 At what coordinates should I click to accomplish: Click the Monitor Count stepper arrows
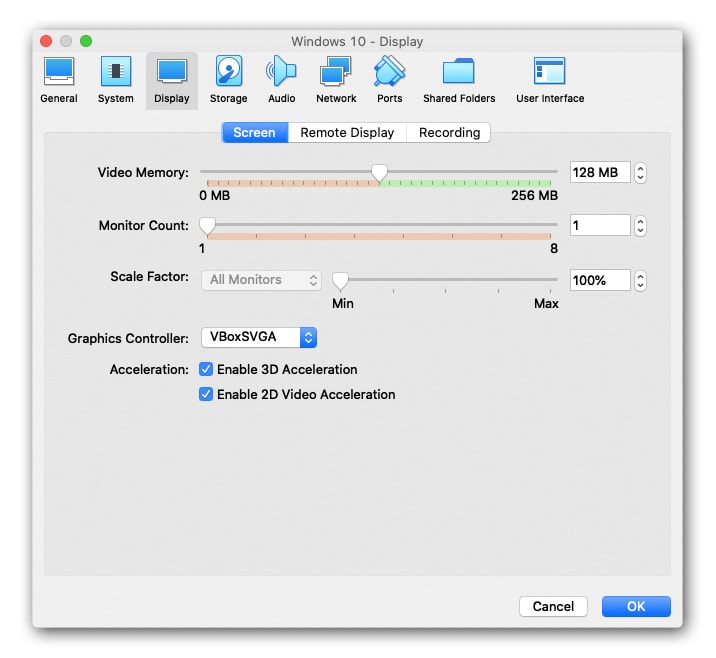pyautogui.click(x=640, y=226)
